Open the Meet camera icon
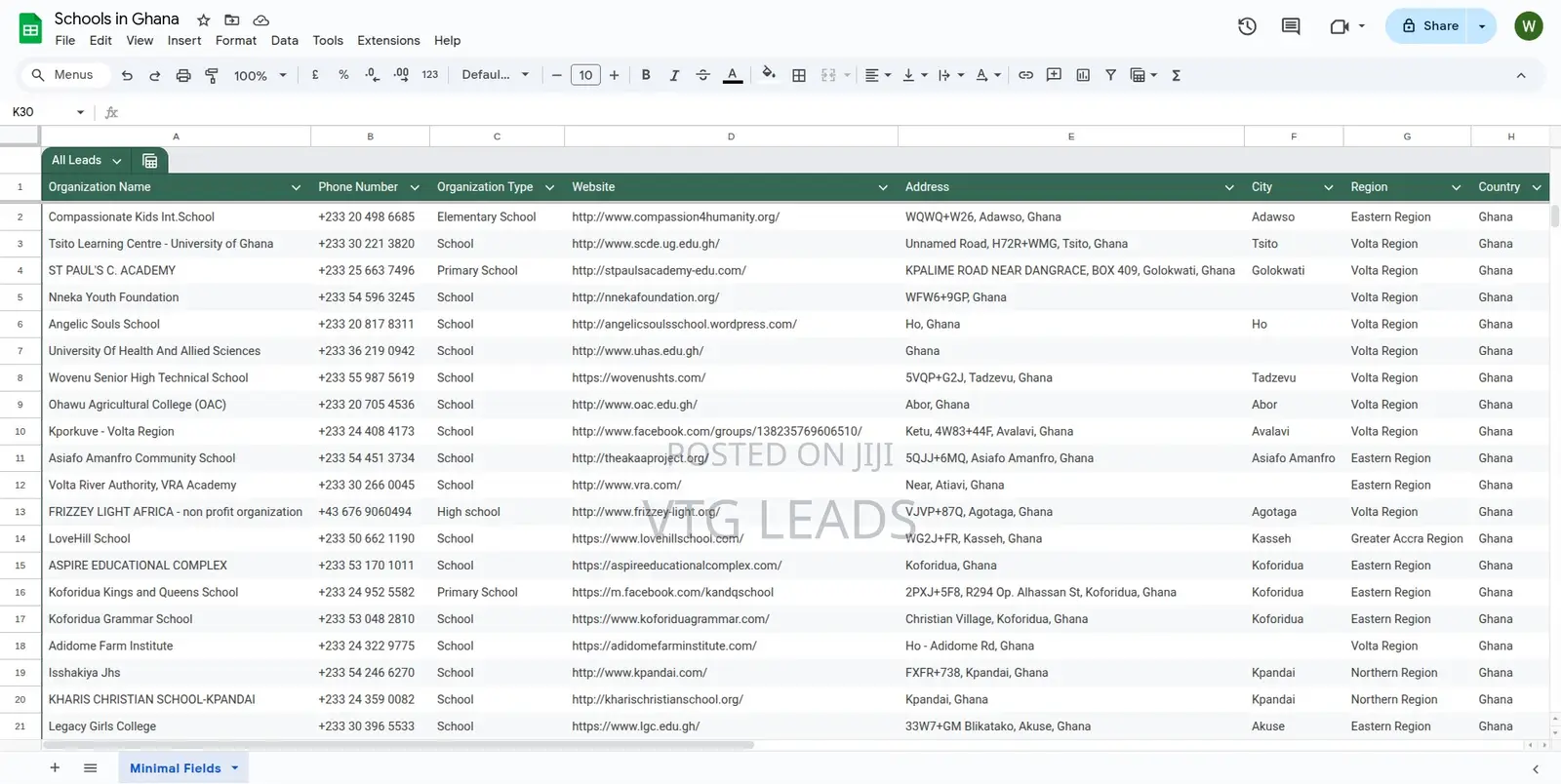The width and height of the screenshot is (1561, 784). (x=1340, y=26)
